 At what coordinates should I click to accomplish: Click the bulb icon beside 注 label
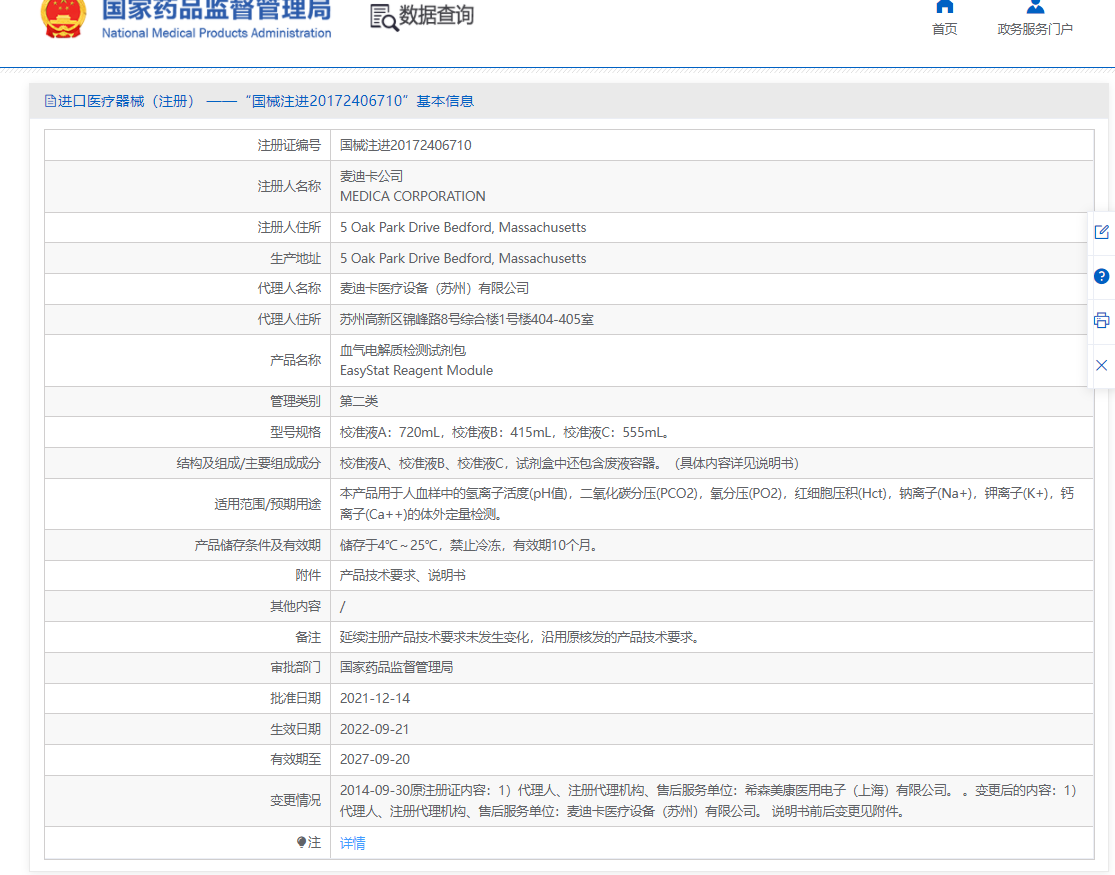click(x=302, y=842)
